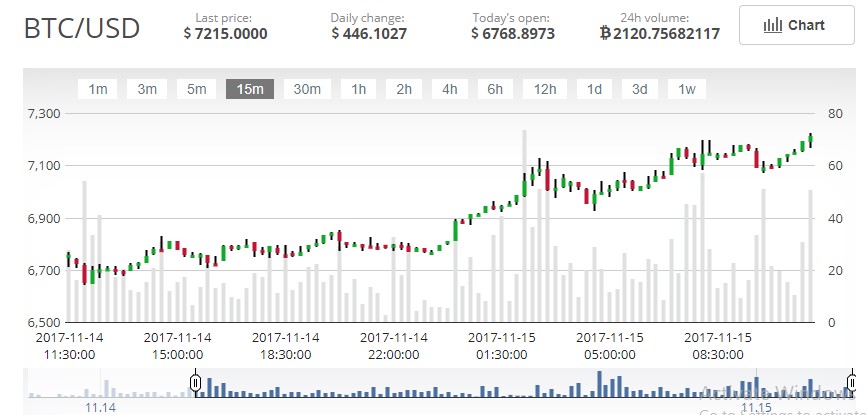Viewport: 866px width, 415px height.
Task: Switch to 5m candle interval
Action: (x=196, y=89)
